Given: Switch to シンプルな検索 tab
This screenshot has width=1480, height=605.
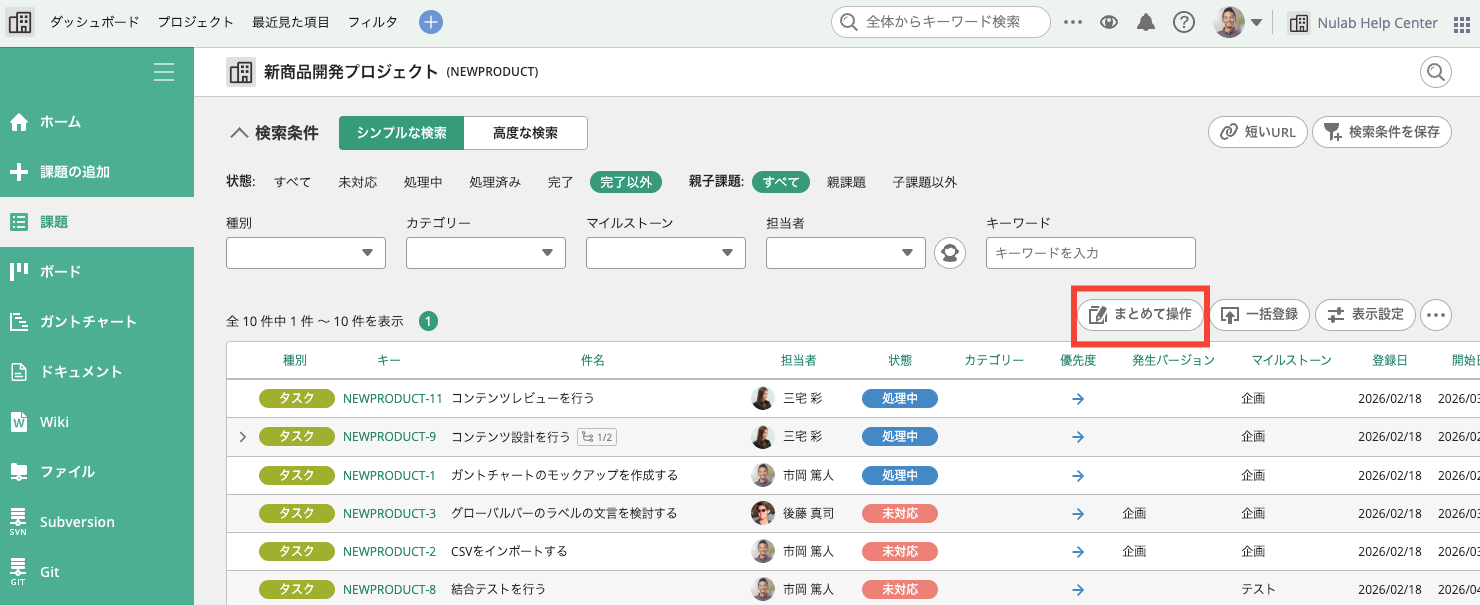Looking at the screenshot, I should pyautogui.click(x=401, y=133).
